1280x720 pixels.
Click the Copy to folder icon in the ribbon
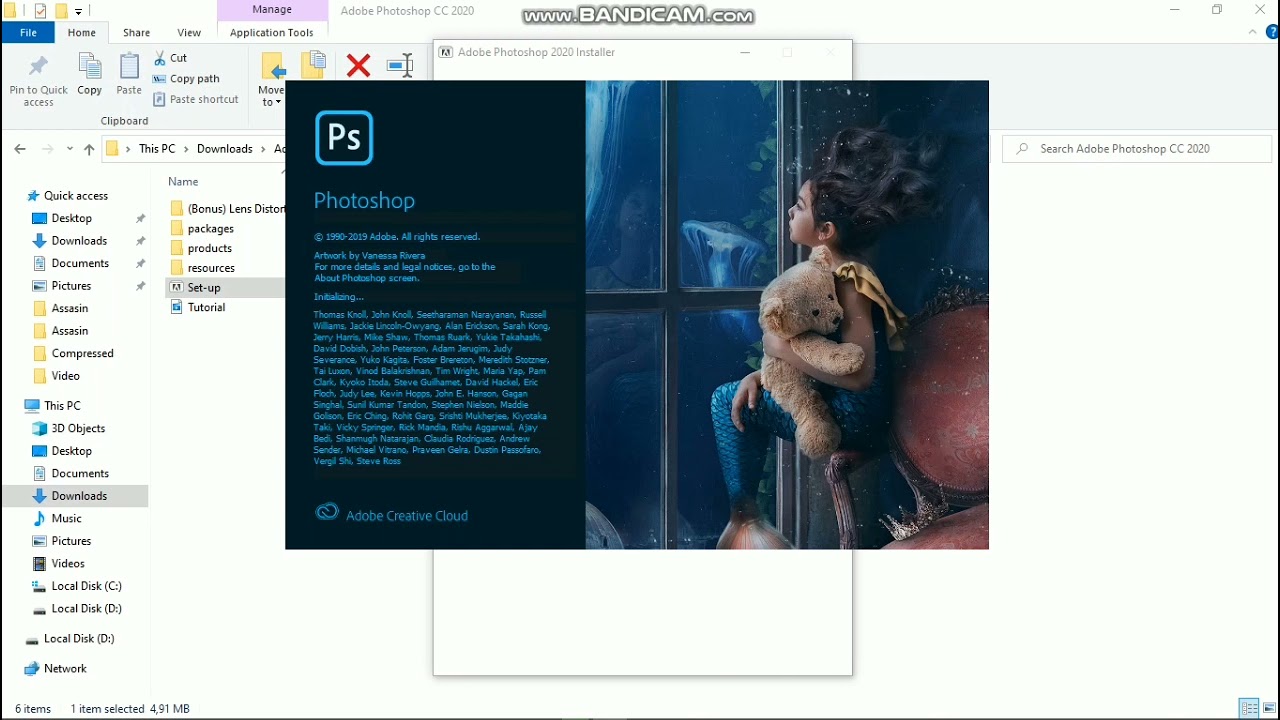(313, 65)
